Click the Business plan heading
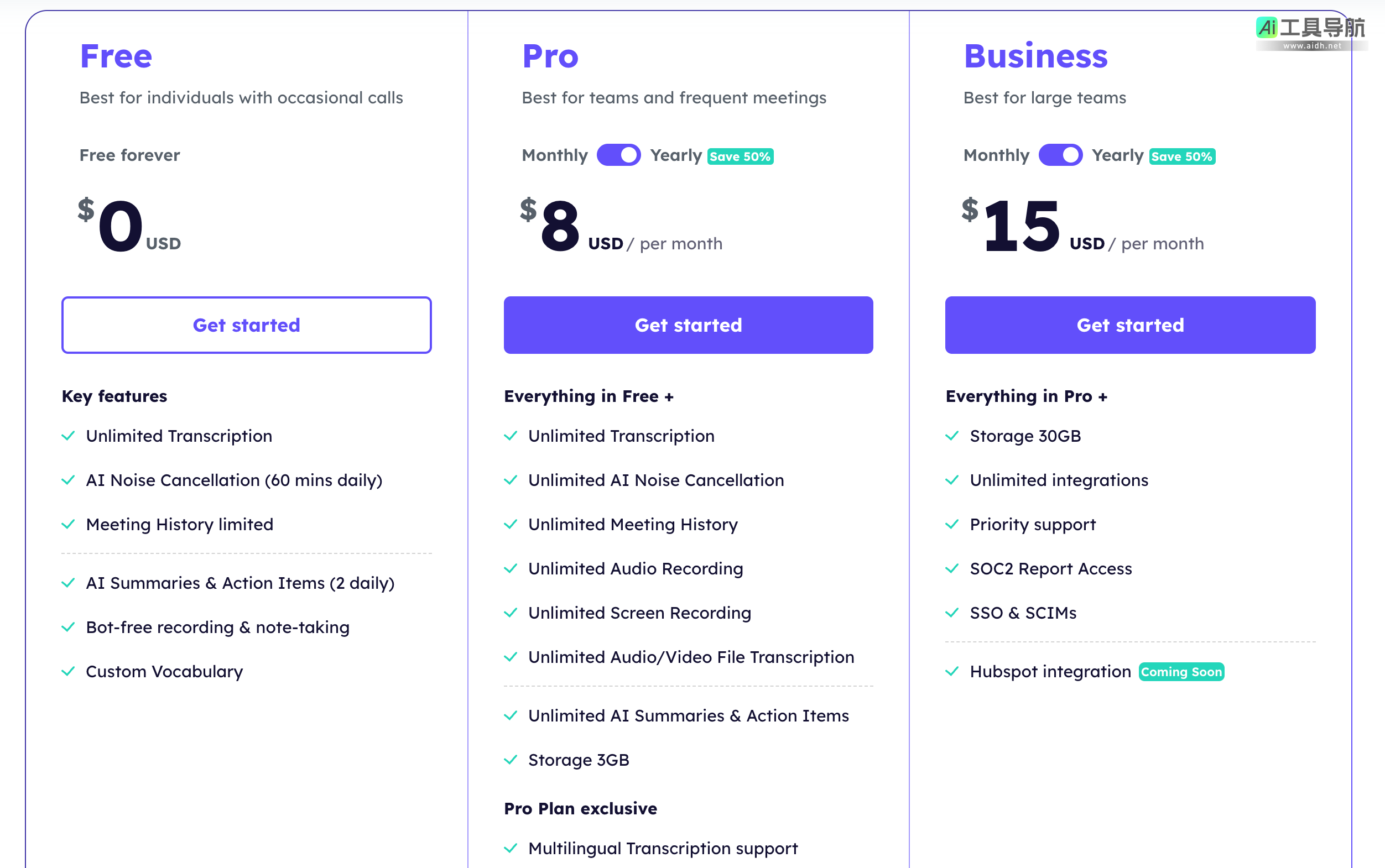 pos(1035,56)
